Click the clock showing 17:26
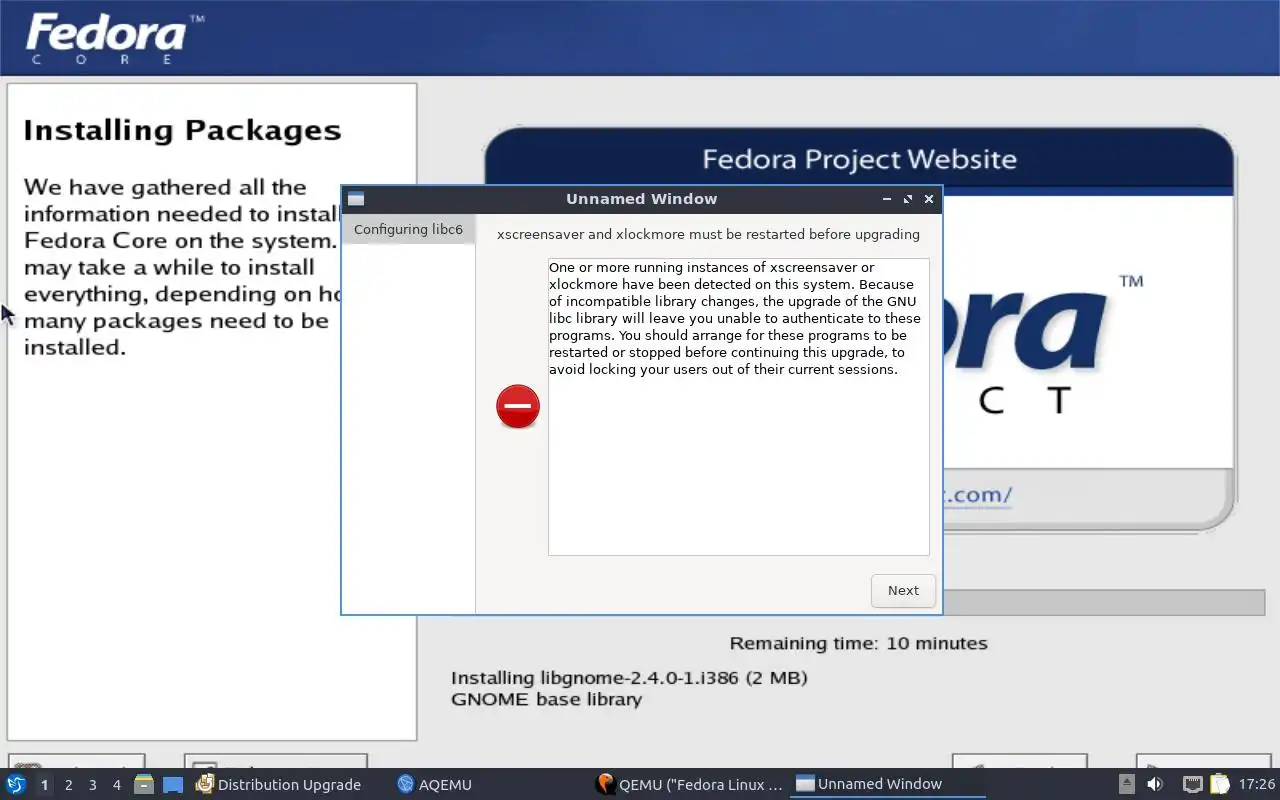Screen dimensions: 1280x800 pyautogui.click(x=1257, y=785)
